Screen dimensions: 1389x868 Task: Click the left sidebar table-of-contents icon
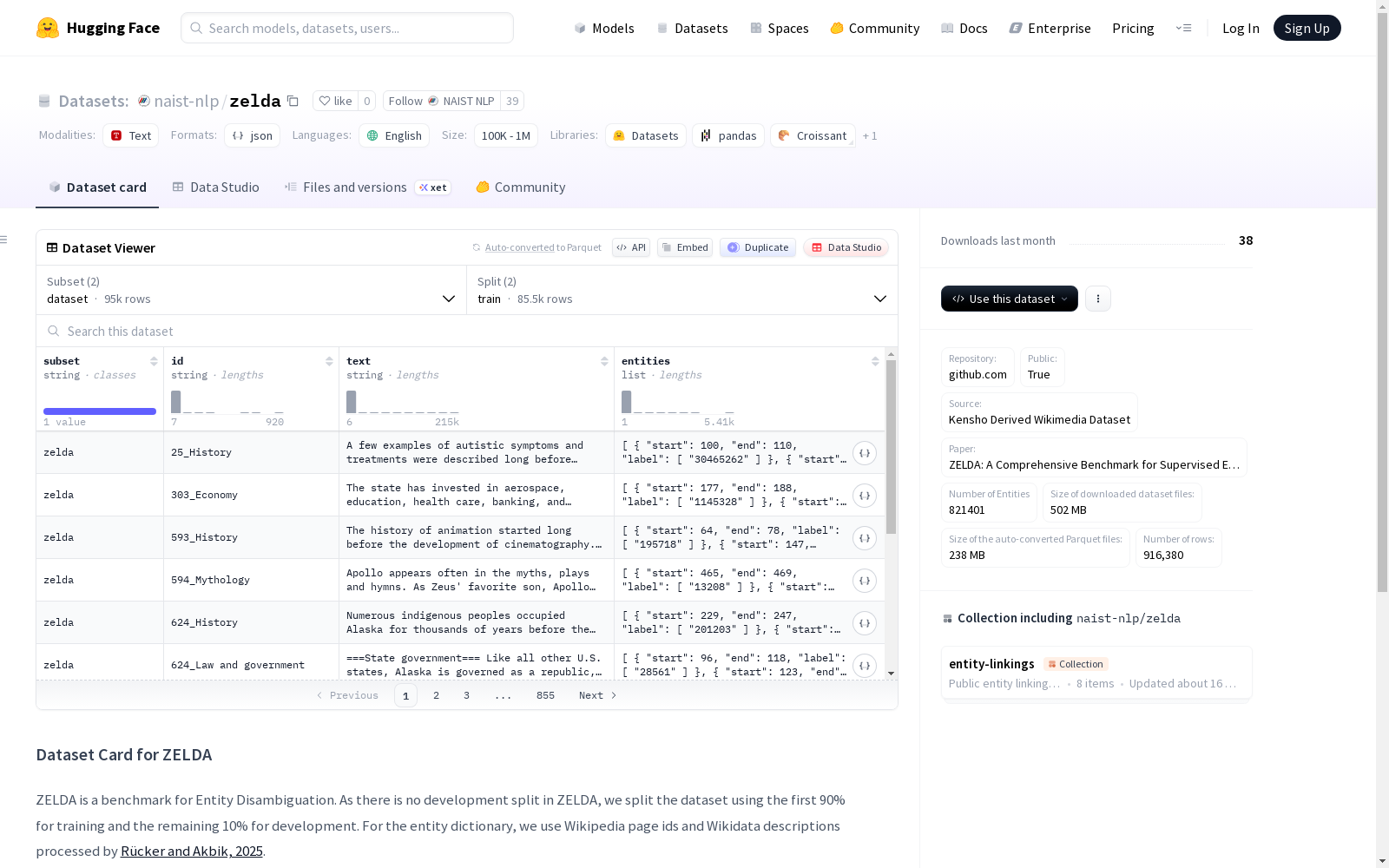[4, 240]
